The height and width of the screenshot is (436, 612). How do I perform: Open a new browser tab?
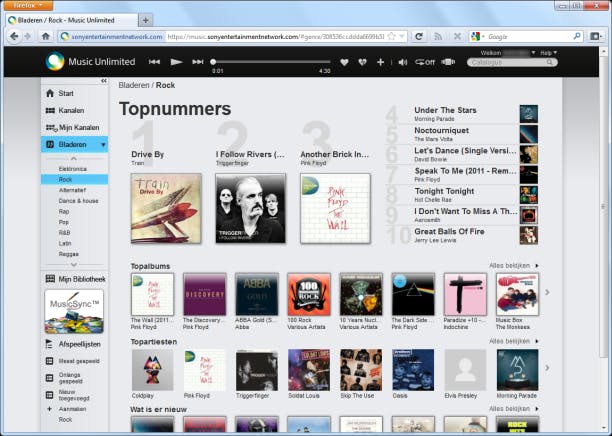click(x=145, y=20)
